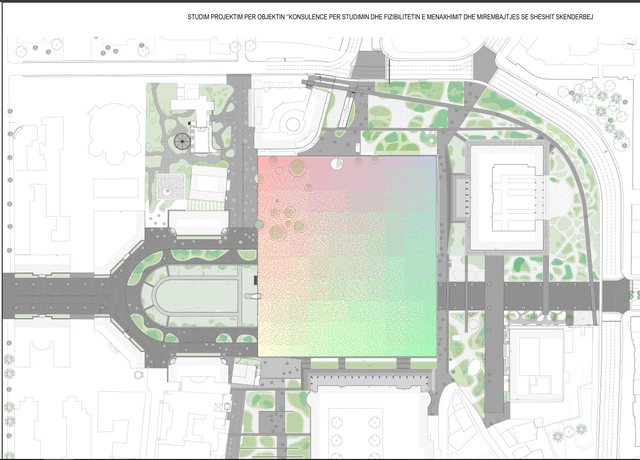Viewport: 640px width, 460px height.
Task: Click the black circular symbol near the top-left garden
Action: click(182, 141)
